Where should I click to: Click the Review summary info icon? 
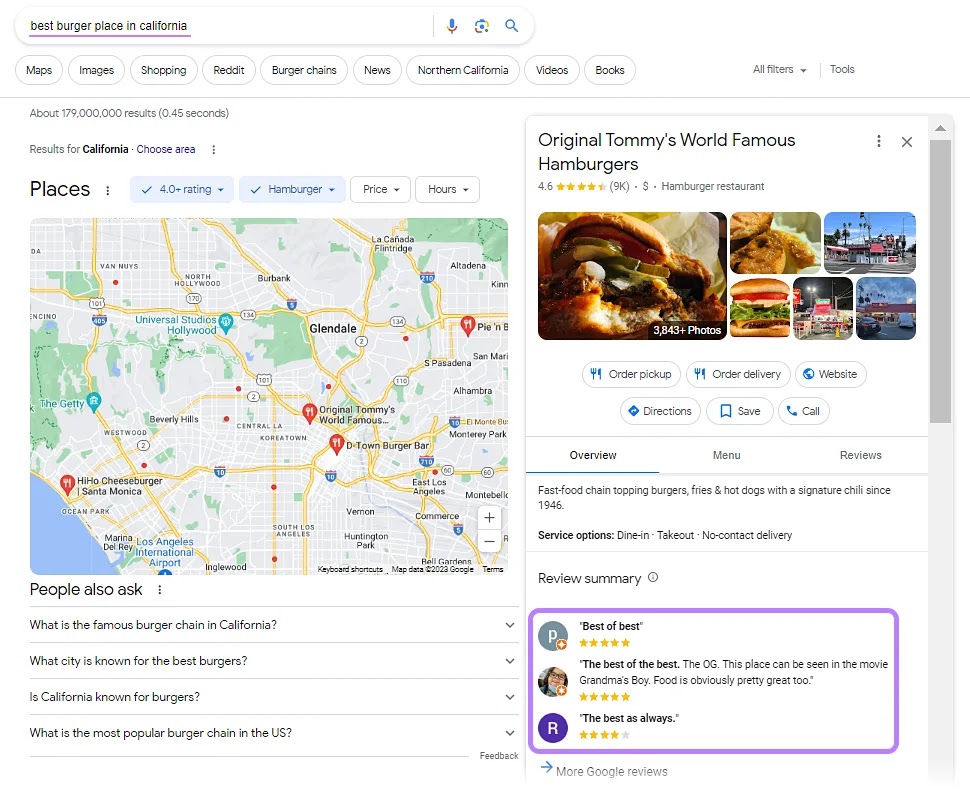pos(653,578)
